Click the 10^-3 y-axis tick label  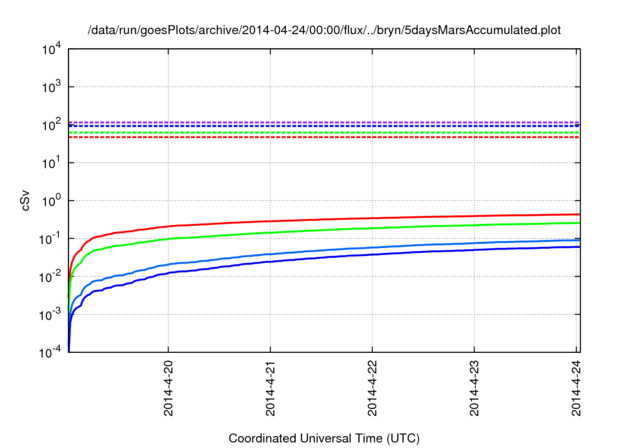click(51, 314)
